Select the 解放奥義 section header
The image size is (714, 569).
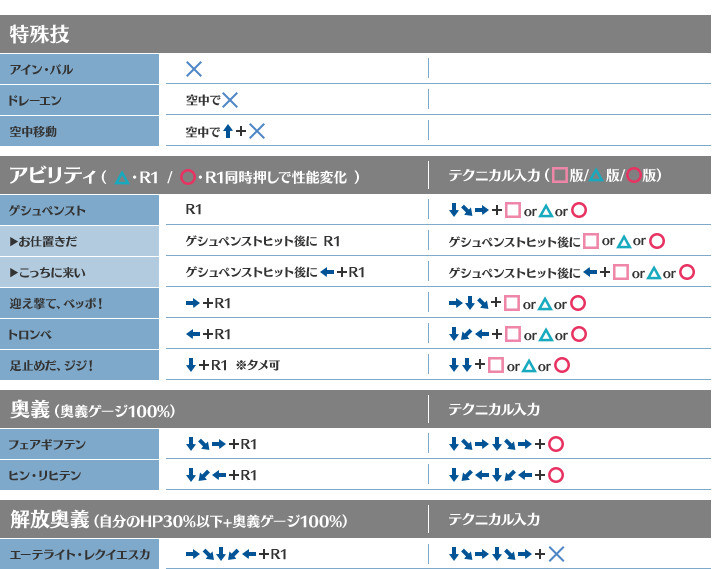coord(178,520)
